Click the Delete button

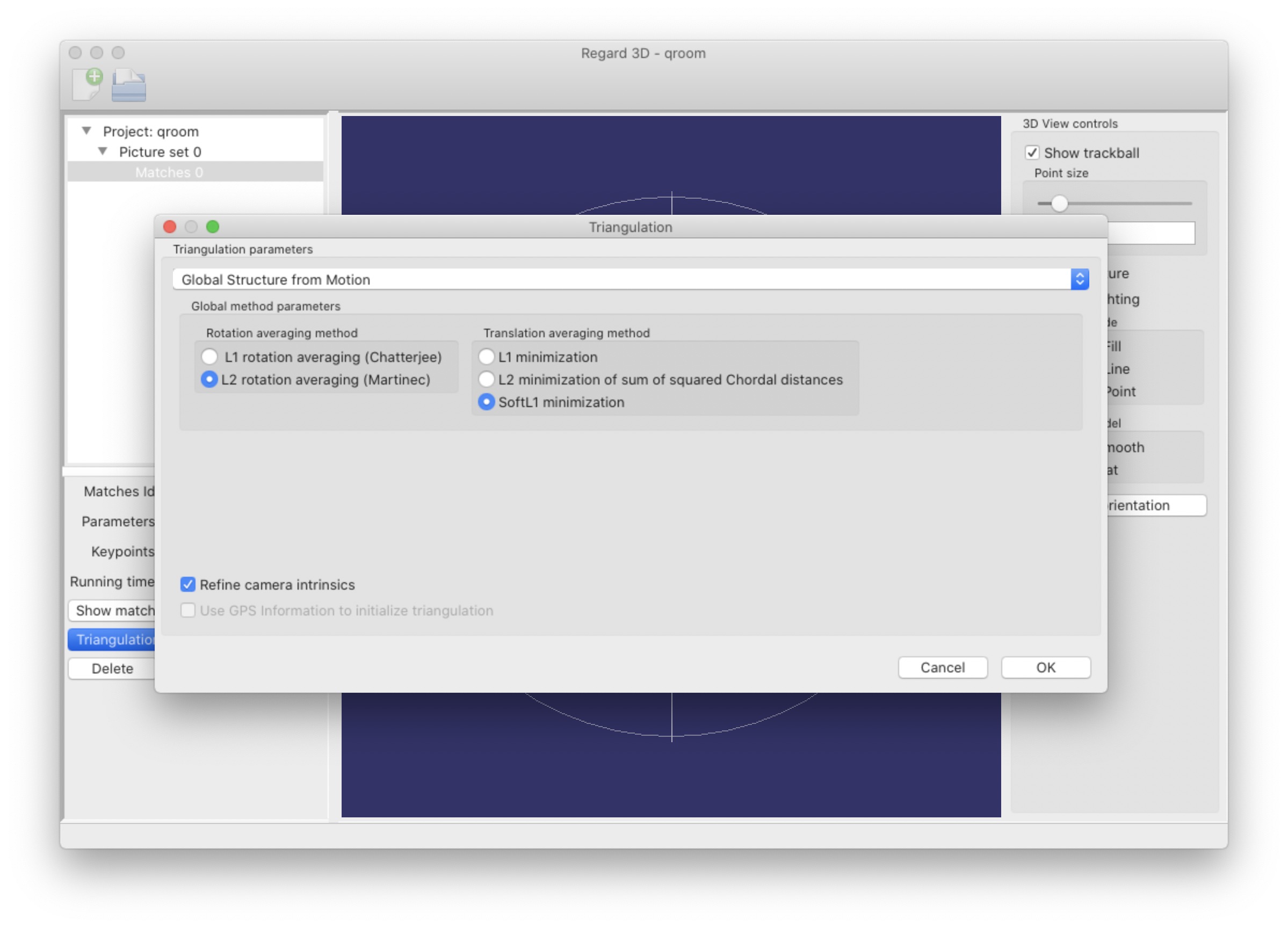click(x=112, y=669)
